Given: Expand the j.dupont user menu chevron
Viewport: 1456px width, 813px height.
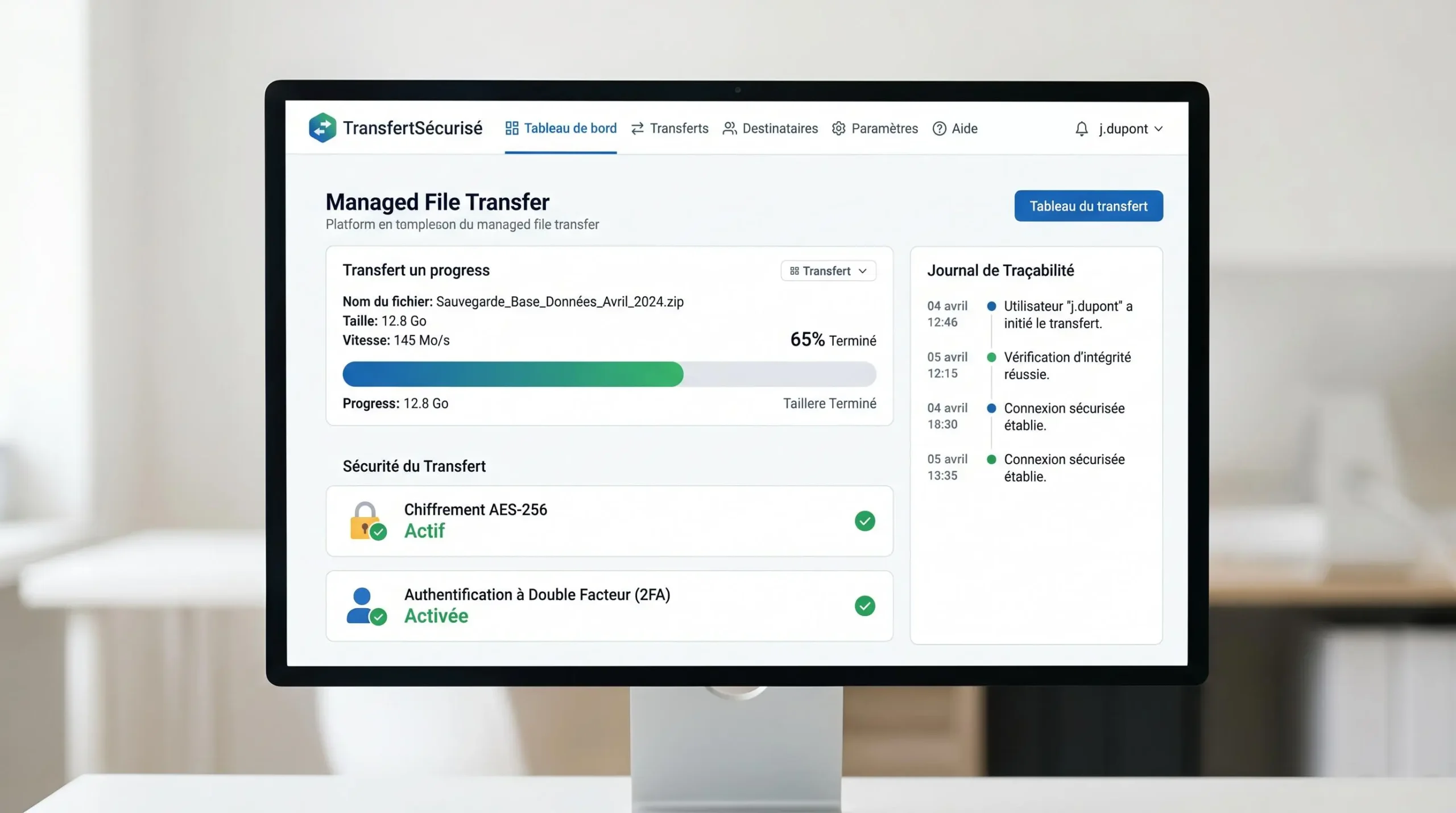Looking at the screenshot, I should click(1158, 129).
